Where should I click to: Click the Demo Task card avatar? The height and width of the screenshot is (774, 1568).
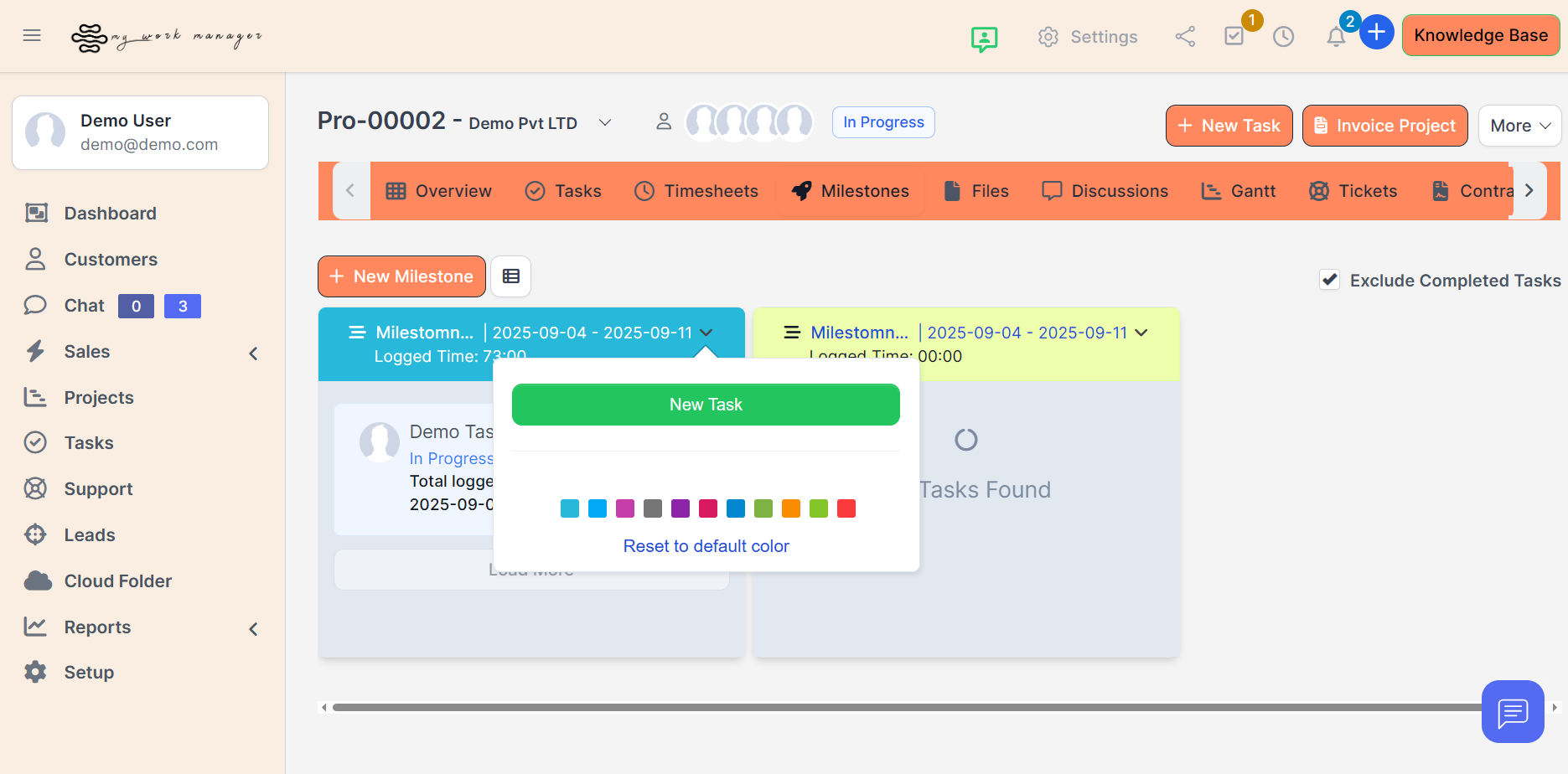[380, 442]
